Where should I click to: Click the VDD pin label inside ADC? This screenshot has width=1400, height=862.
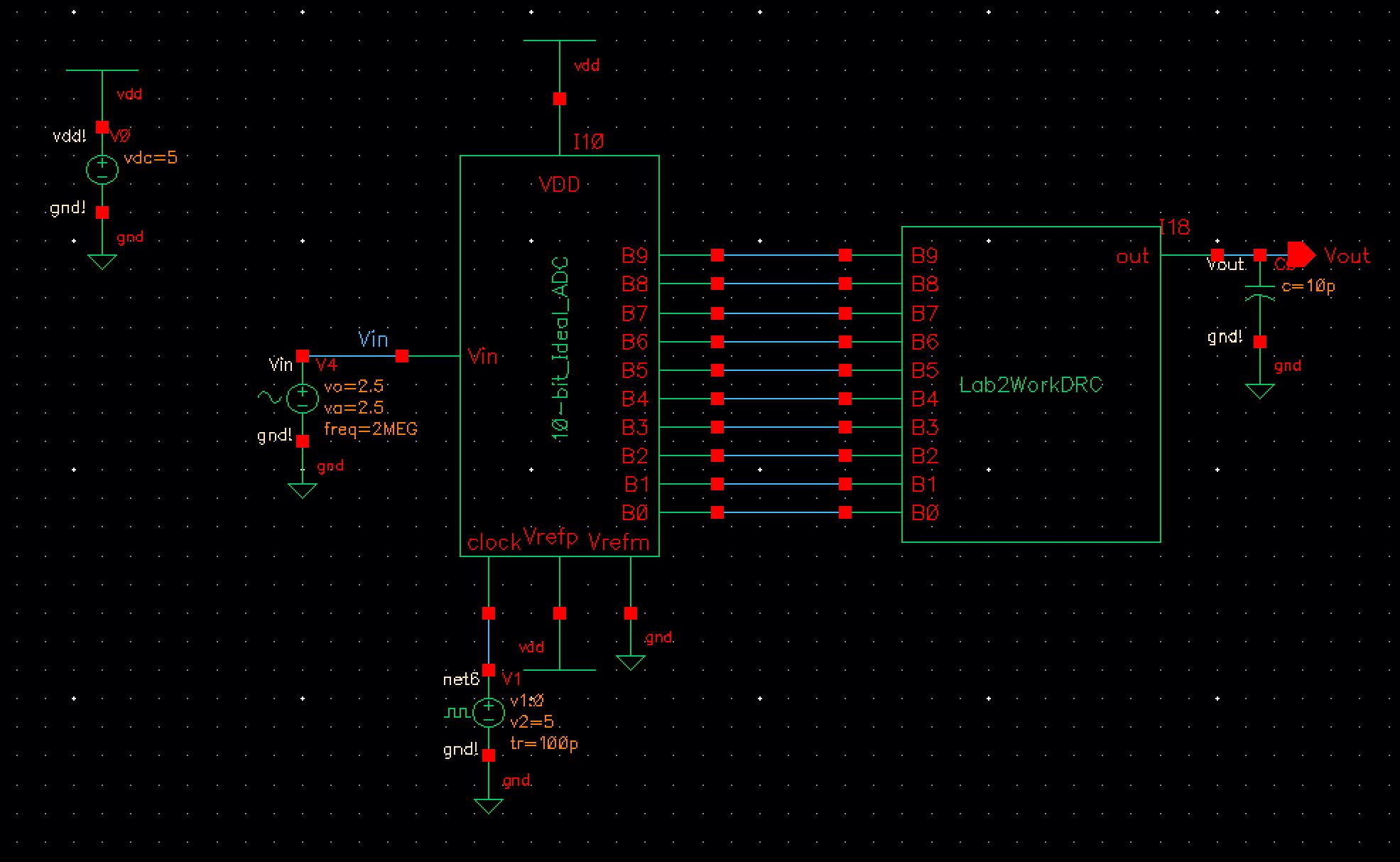[x=560, y=185]
